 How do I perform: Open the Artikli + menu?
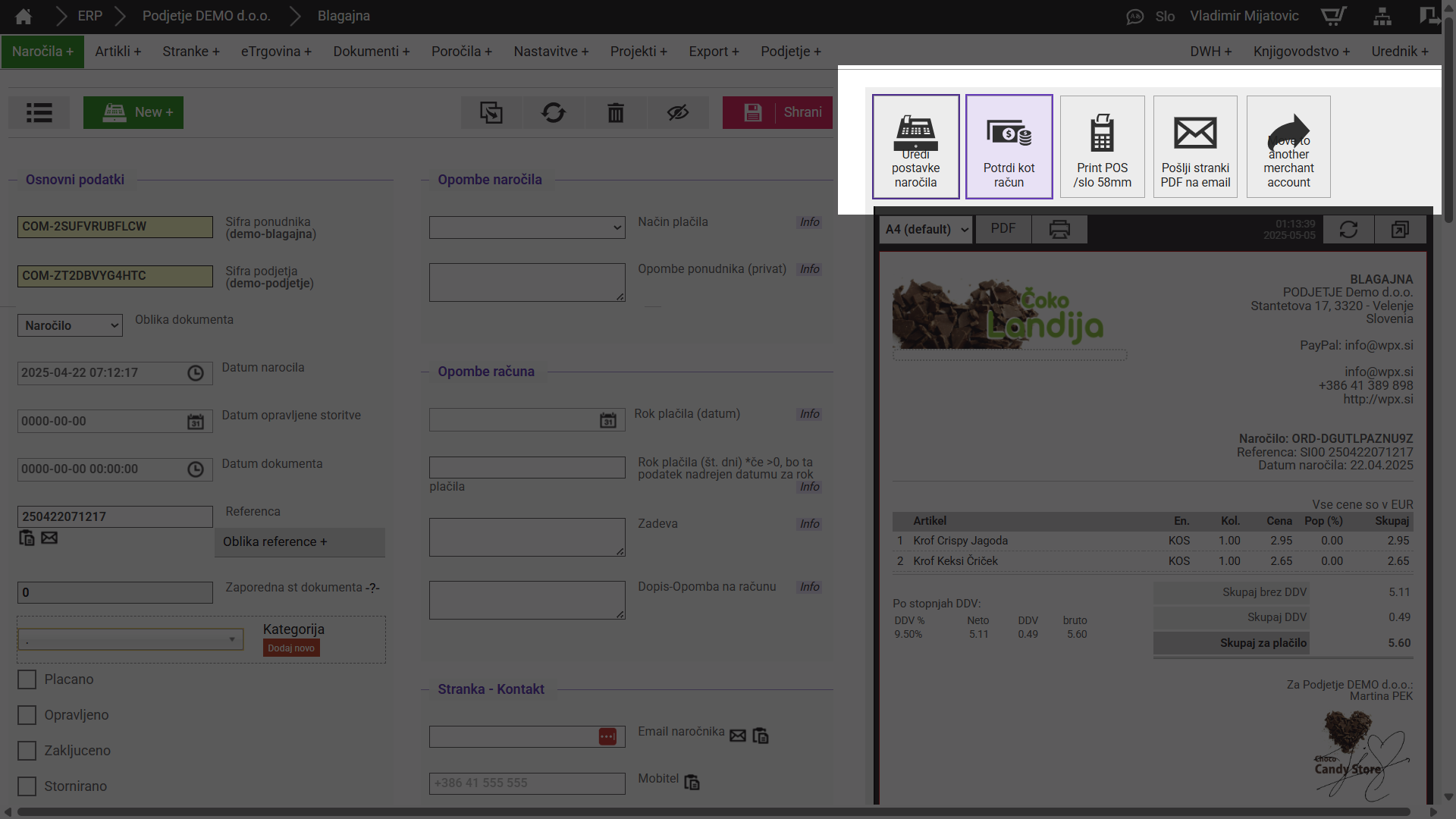[118, 52]
